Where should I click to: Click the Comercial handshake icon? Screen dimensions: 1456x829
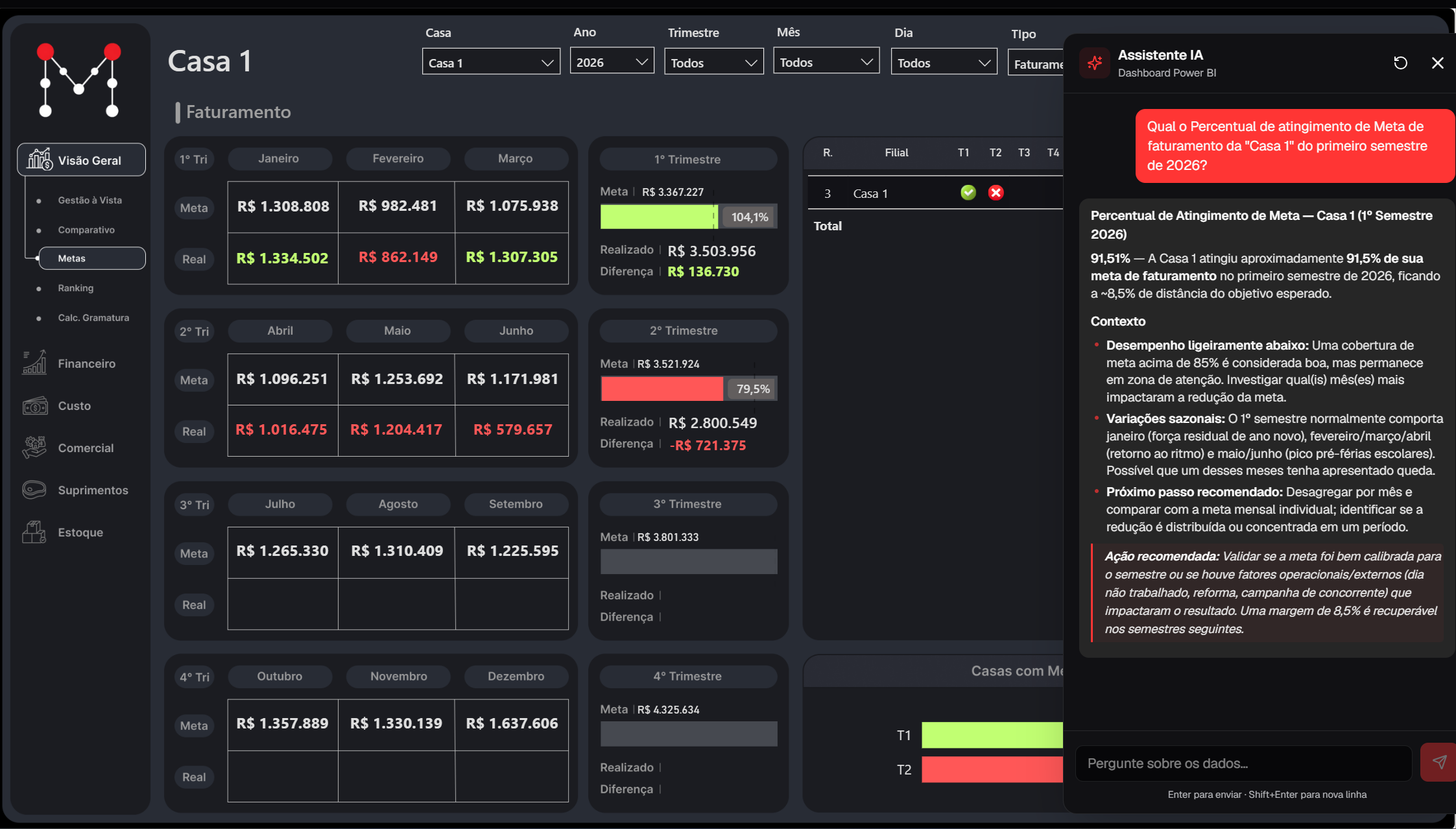[x=34, y=448]
